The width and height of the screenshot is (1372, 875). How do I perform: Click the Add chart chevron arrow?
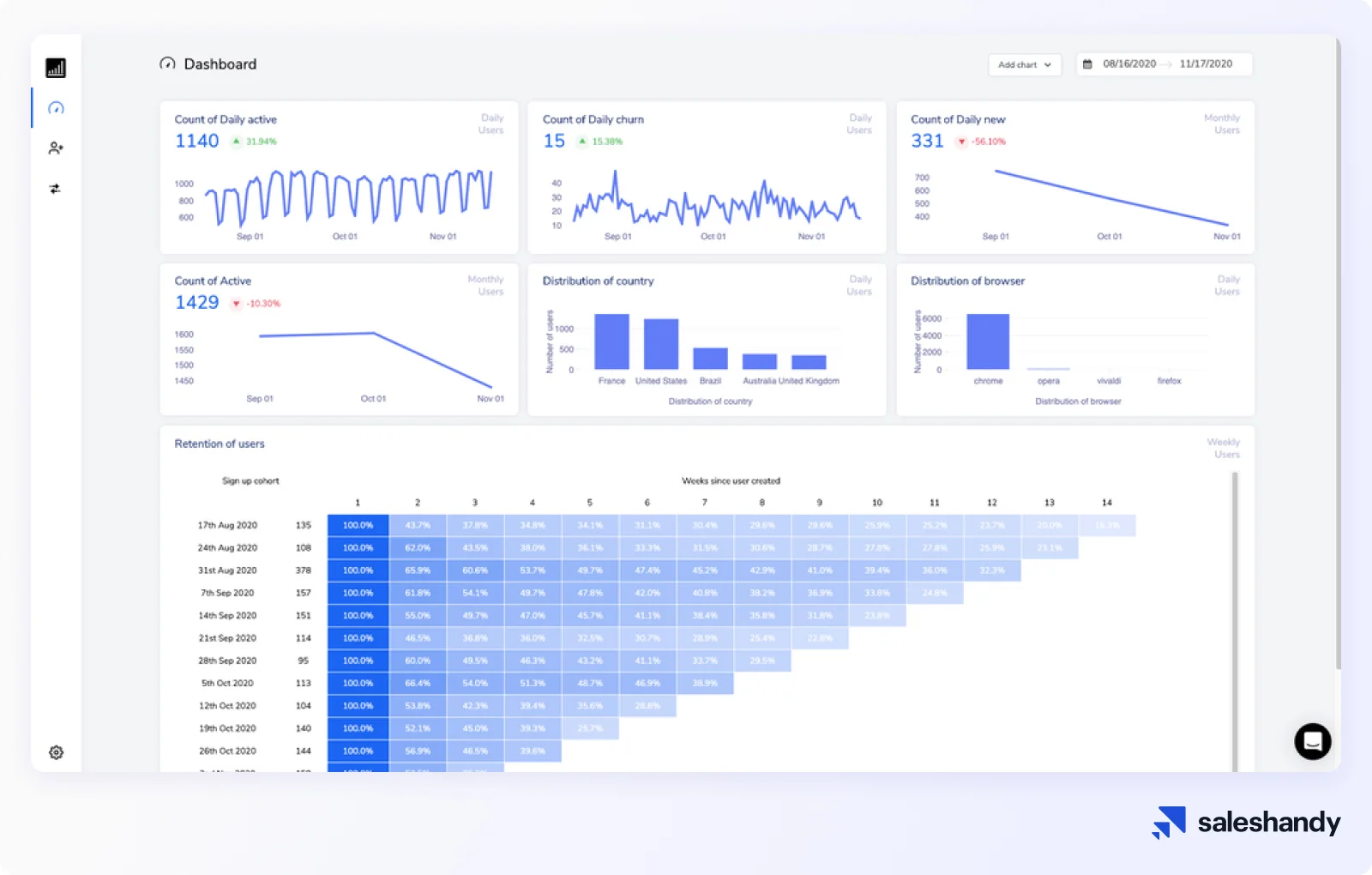tap(1048, 65)
